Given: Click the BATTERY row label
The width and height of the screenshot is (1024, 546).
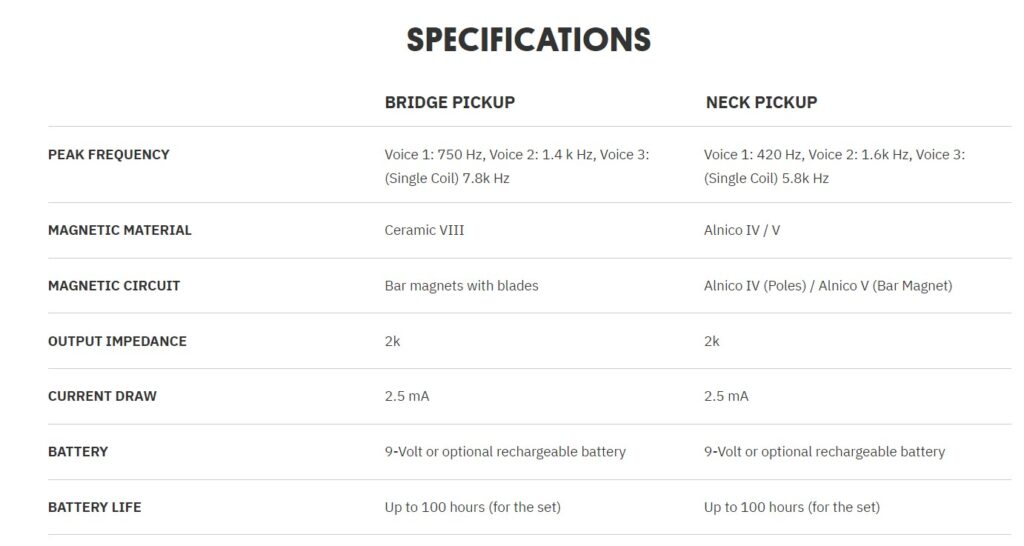Looking at the screenshot, I should (x=78, y=451).
